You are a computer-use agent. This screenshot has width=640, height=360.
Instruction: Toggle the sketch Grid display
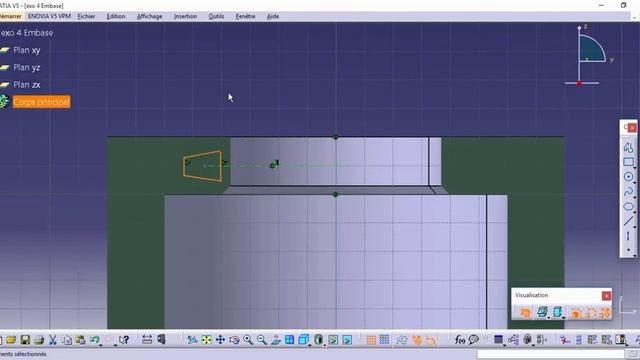tap(371, 340)
